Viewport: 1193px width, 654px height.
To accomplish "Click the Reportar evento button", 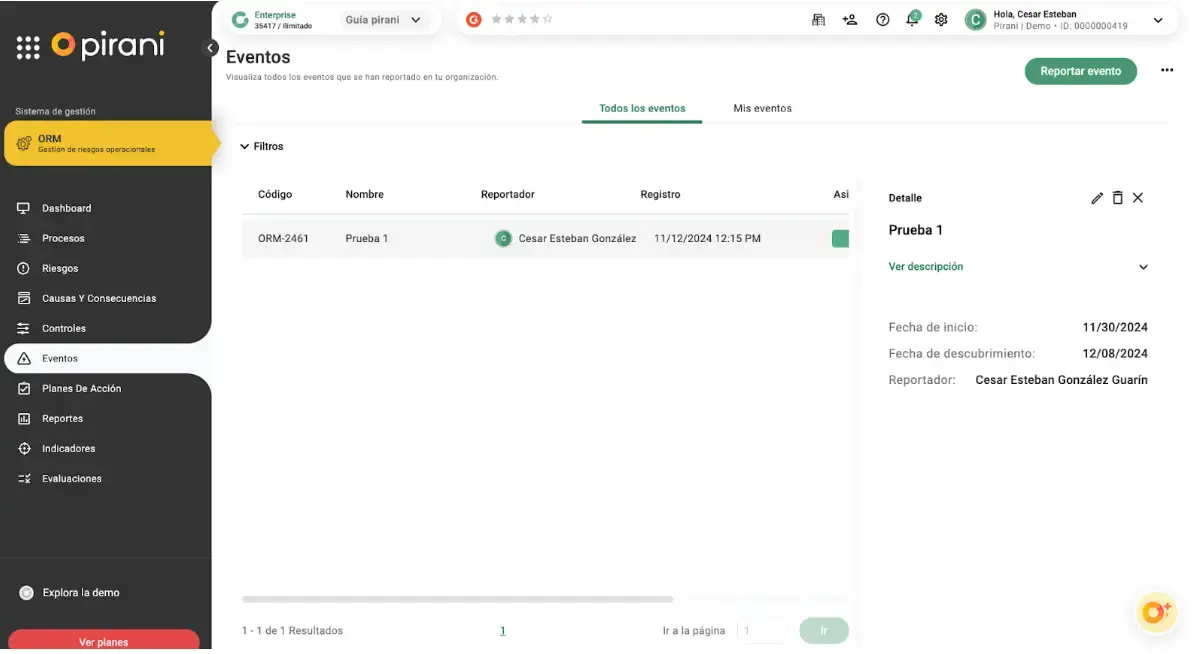I will tap(1080, 71).
